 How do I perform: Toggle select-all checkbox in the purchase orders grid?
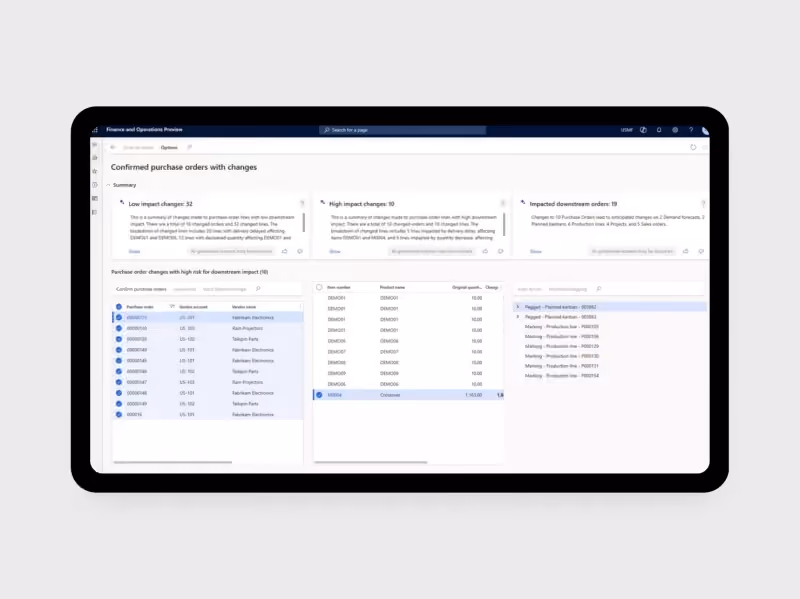pos(119,307)
